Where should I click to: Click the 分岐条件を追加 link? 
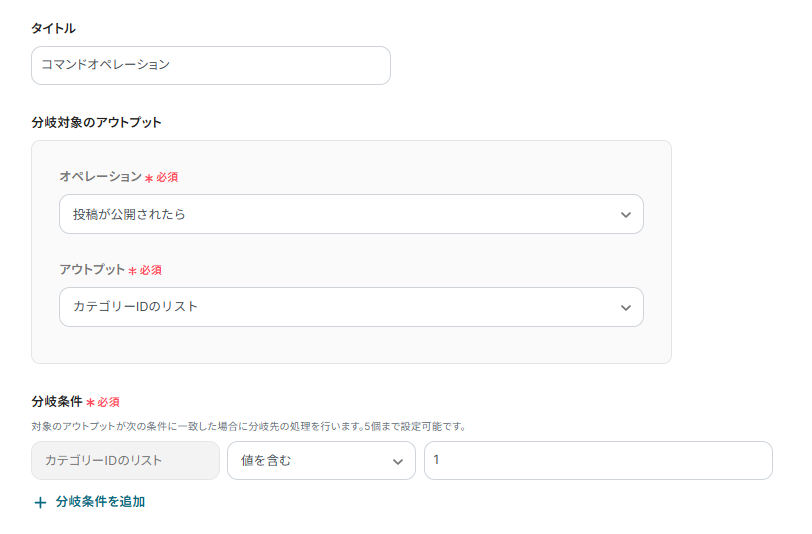click(100, 502)
